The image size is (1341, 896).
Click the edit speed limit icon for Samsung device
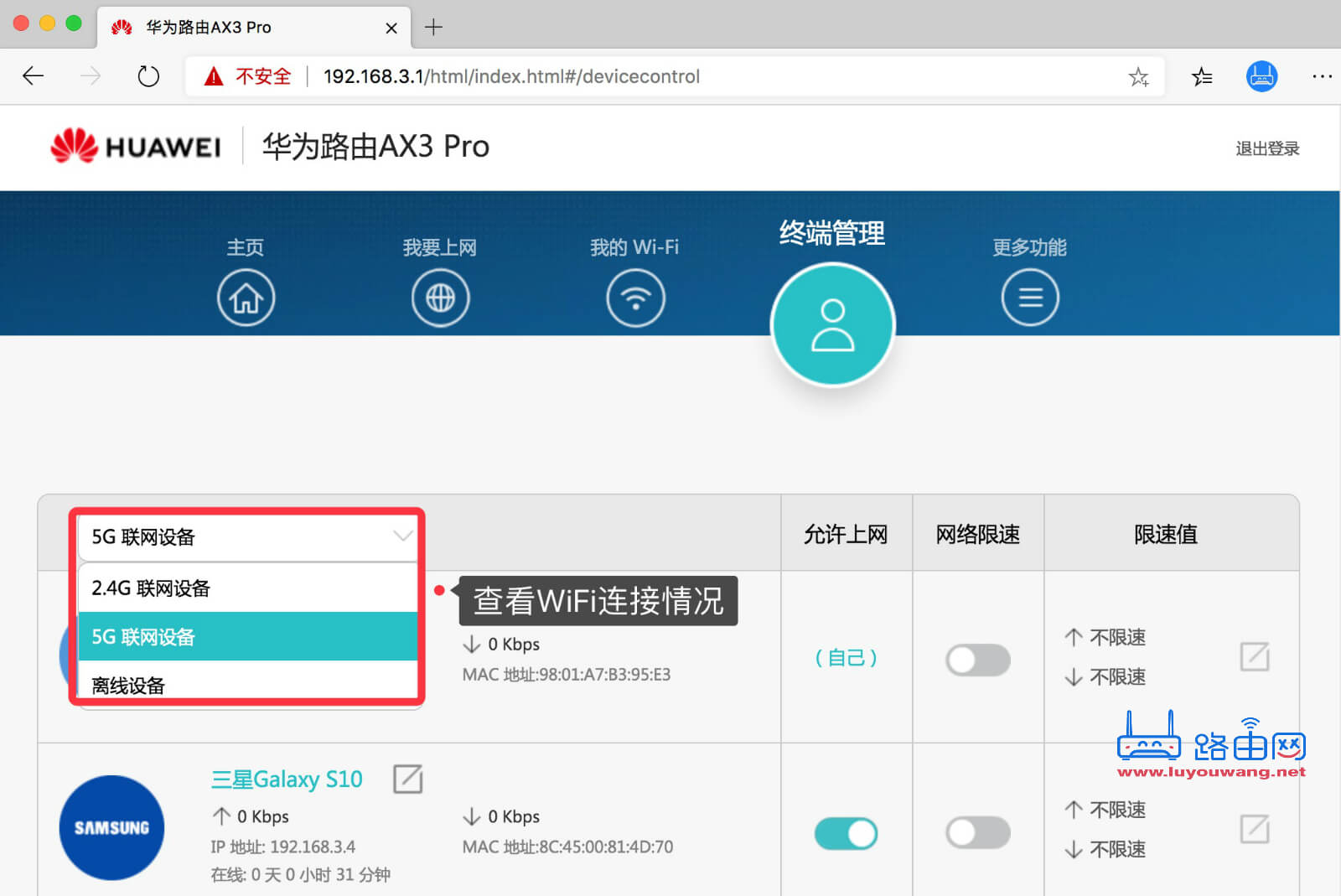(x=1254, y=830)
